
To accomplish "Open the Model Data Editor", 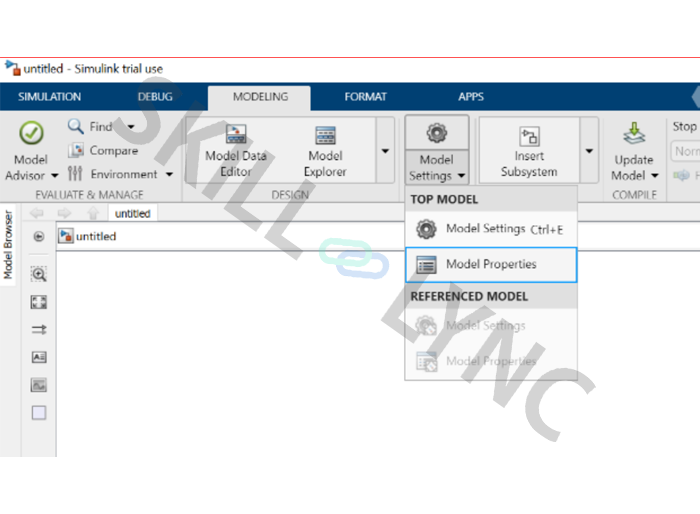I will pos(236,135).
